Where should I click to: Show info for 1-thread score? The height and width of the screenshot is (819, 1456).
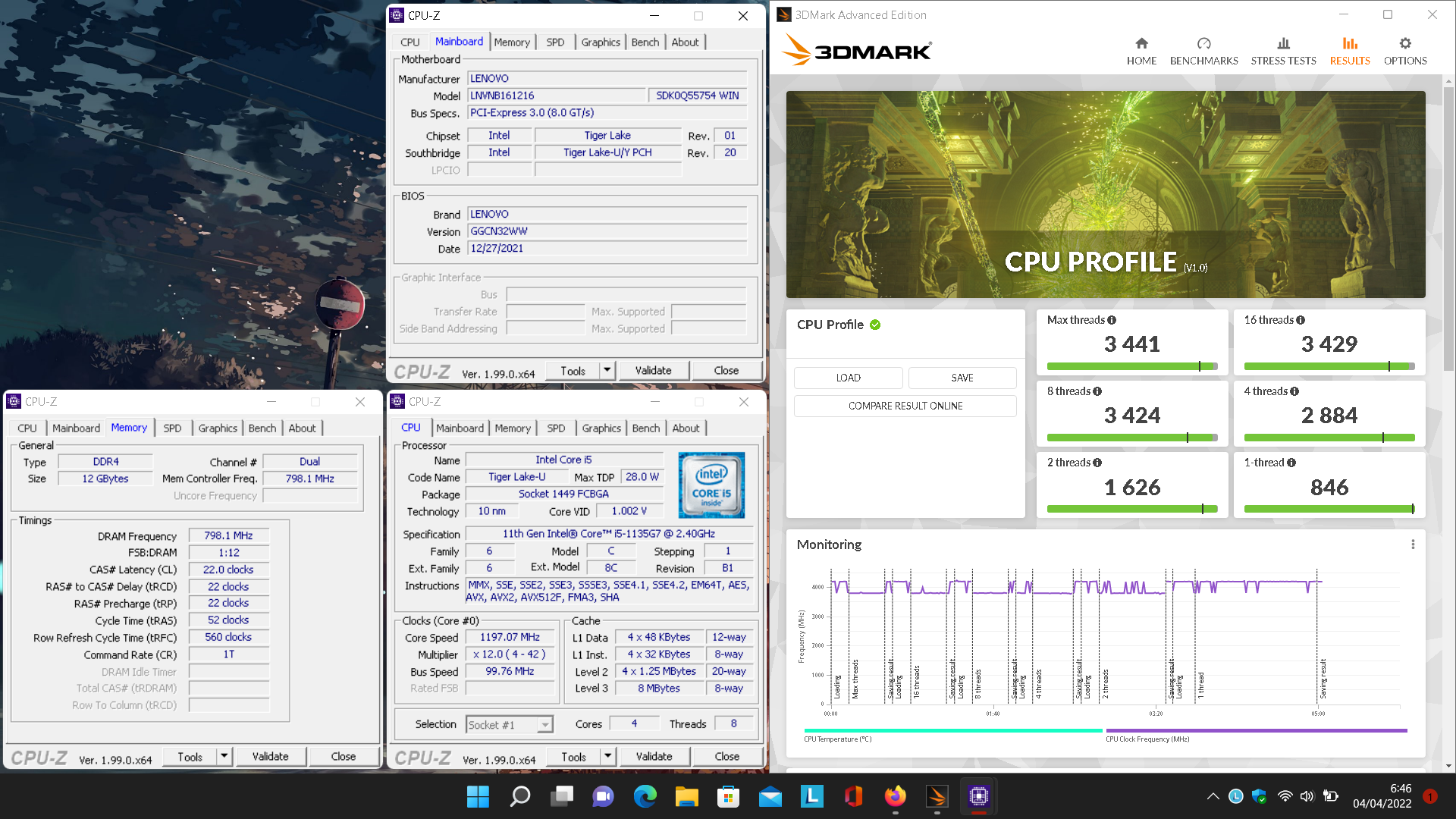tap(1291, 463)
